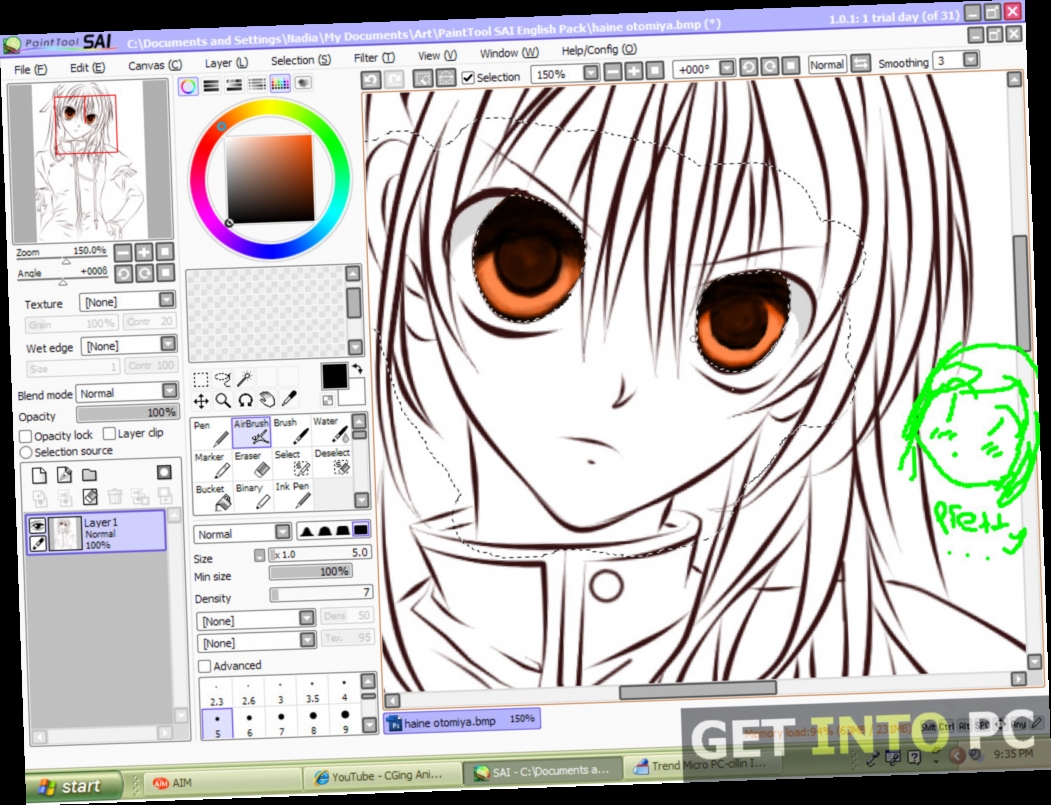The image size is (1051, 805).
Task: Enable Layer clip checkbox
Action: click(x=109, y=434)
